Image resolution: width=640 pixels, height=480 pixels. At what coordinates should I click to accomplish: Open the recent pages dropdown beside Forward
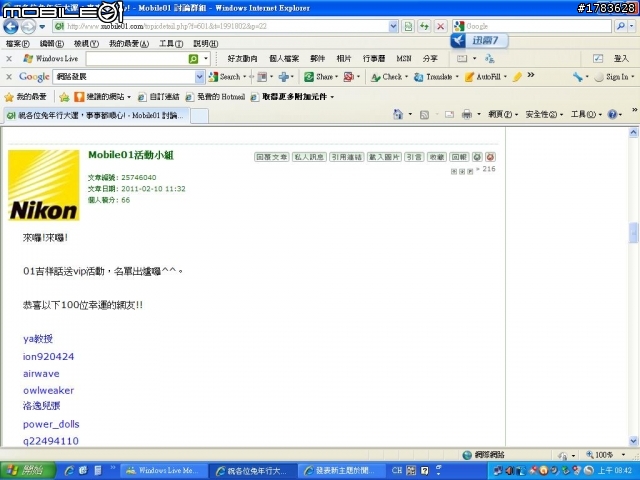click(42, 27)
